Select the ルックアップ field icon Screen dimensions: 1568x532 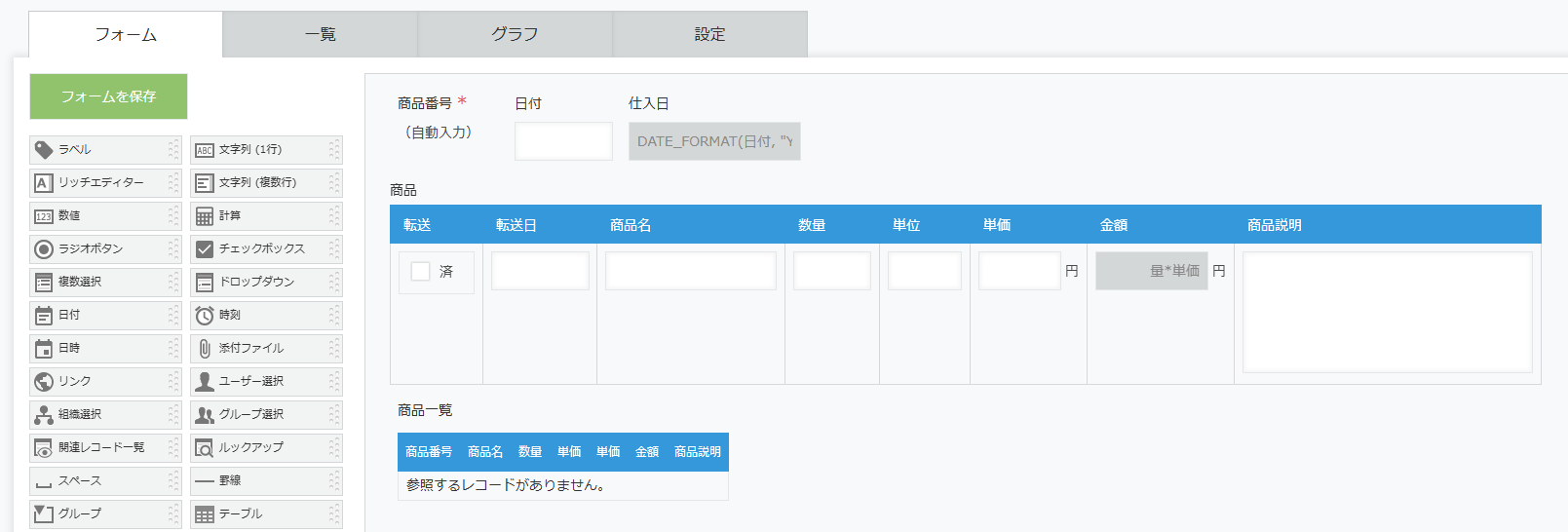tap(205, 448)
